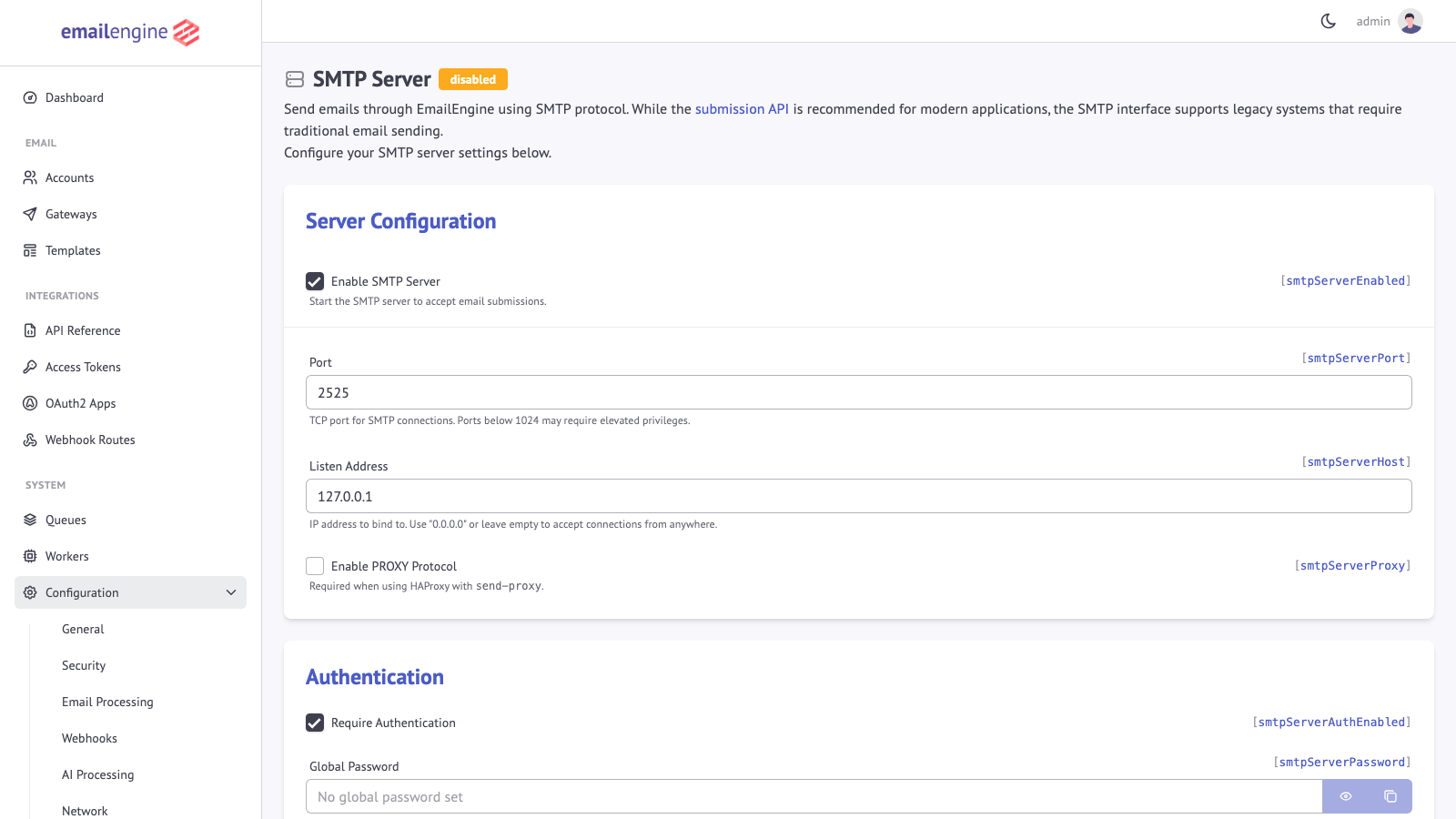This screenshot has height=819, width=1456.
Task: Click the Templates layout icon
Action: tap(30, 250)
